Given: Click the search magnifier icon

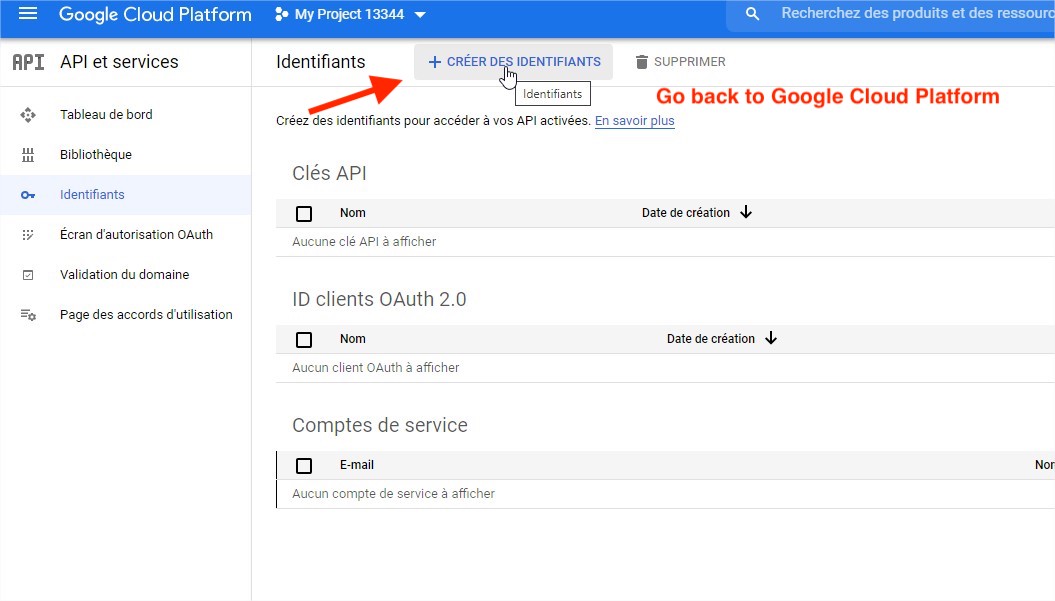Looking at the screenshot, I should coord(752,13).
